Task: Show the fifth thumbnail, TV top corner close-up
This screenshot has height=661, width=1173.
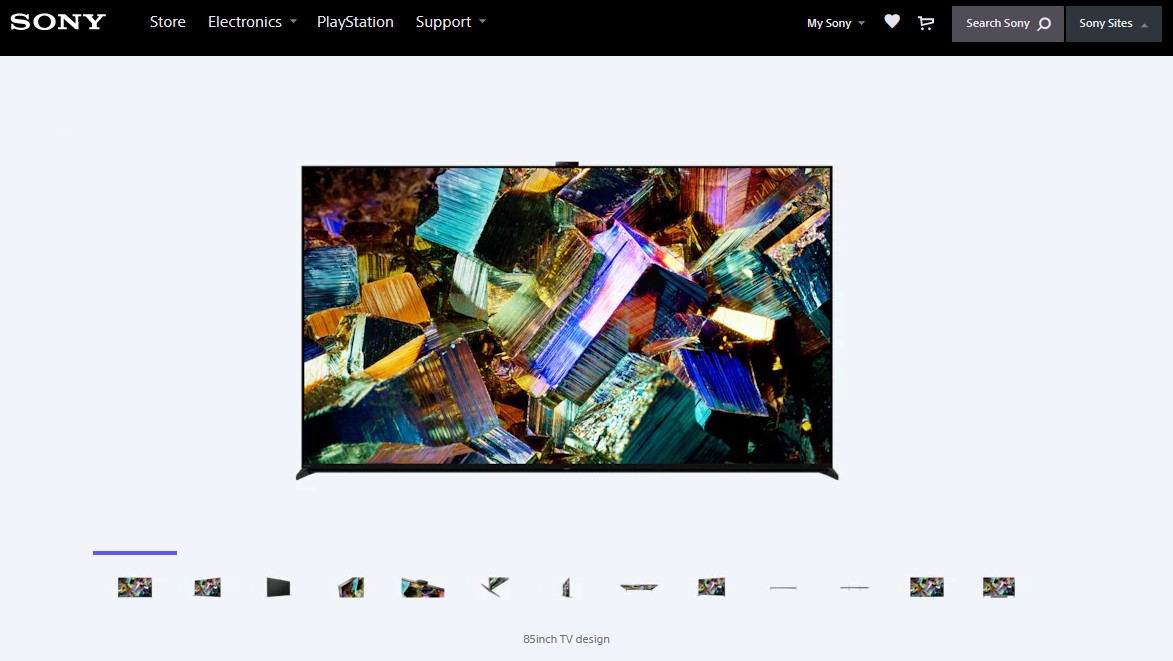Action: (423, 588)
